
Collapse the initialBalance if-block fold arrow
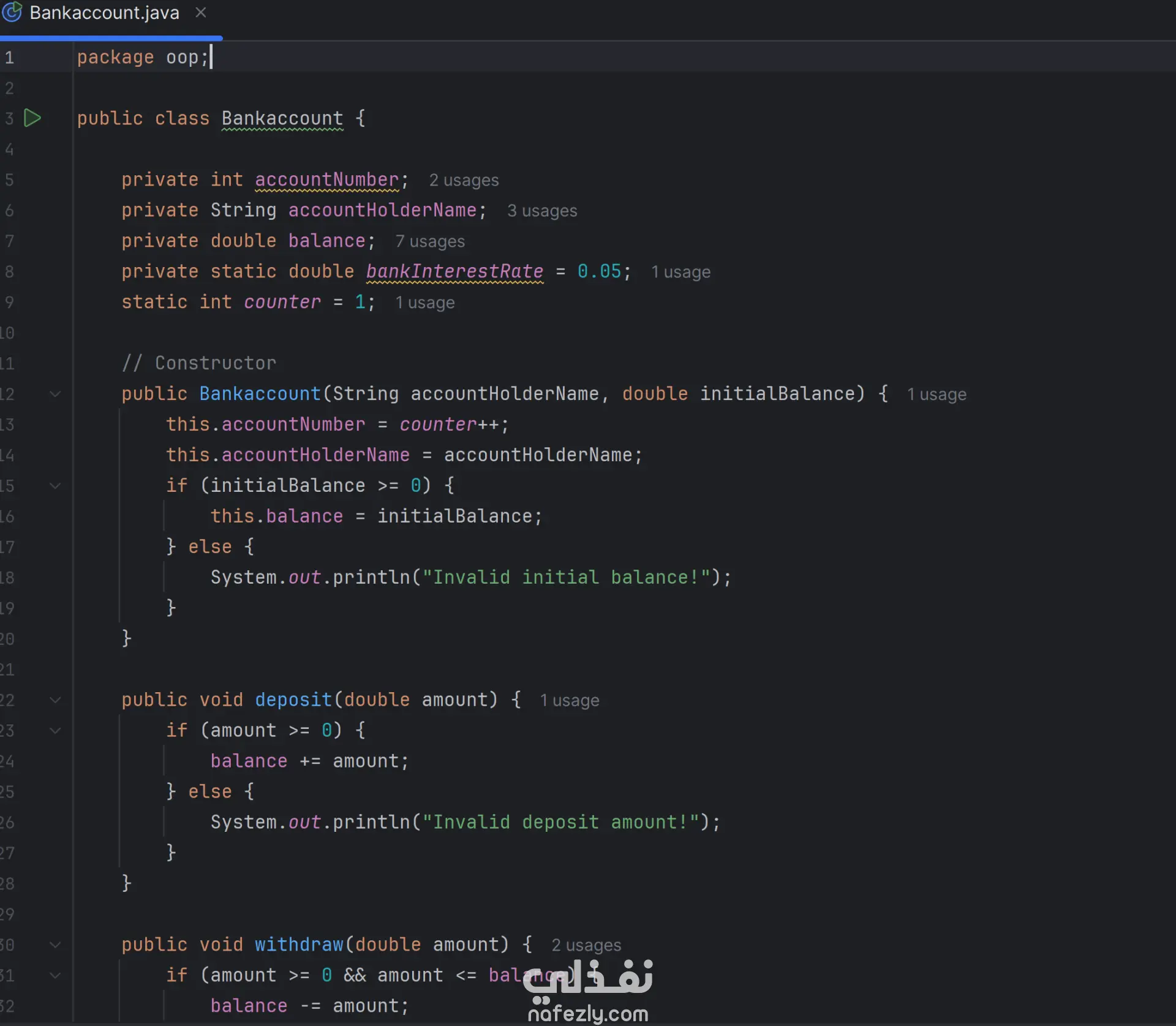(55, 486)
